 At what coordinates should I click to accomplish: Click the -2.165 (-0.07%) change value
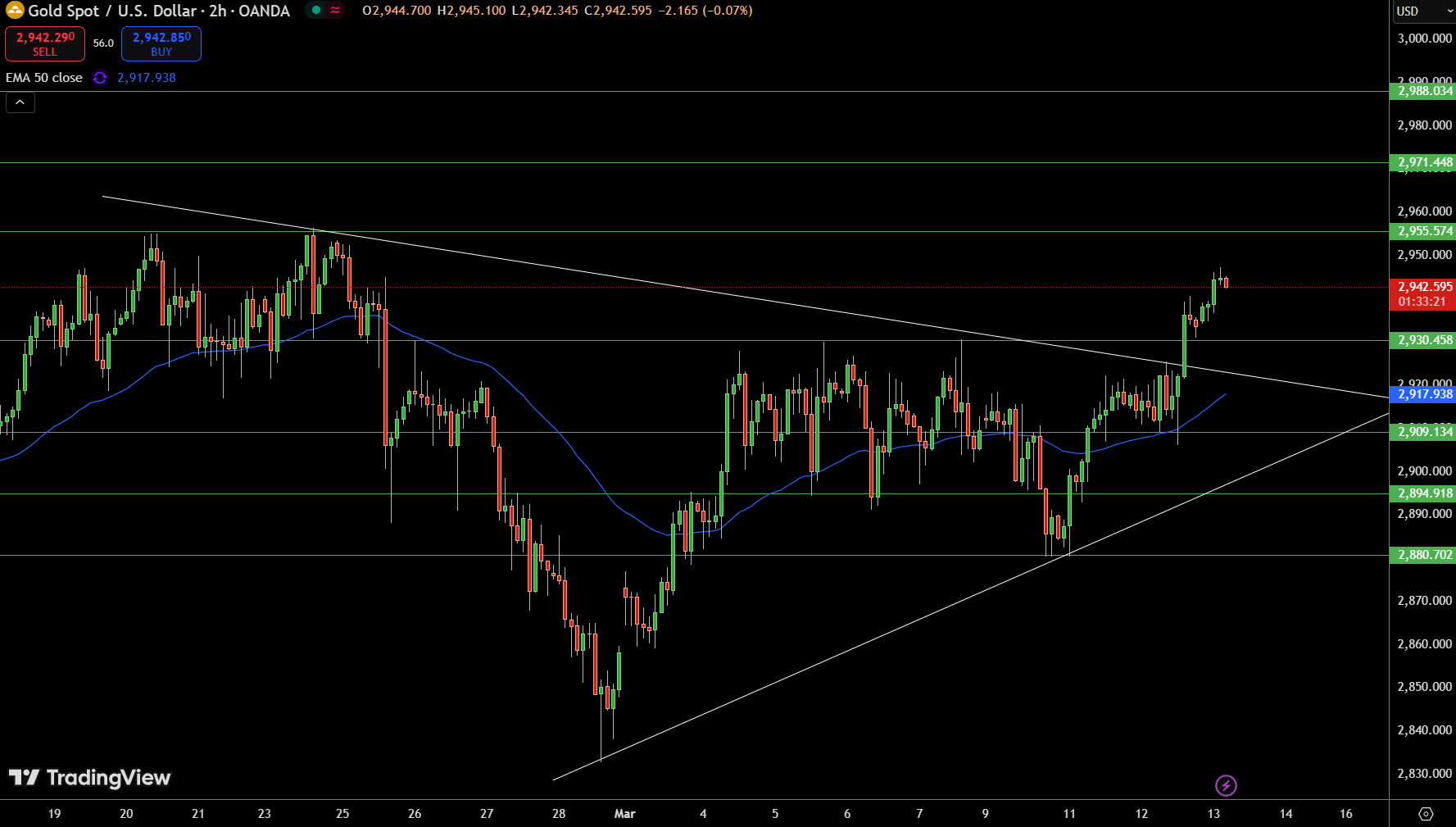(x=705, y=11)
